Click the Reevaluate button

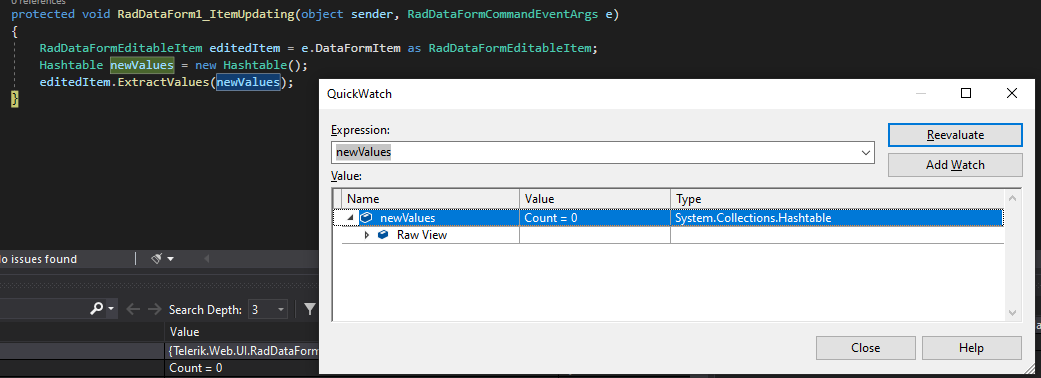click(x=955, y=135)
